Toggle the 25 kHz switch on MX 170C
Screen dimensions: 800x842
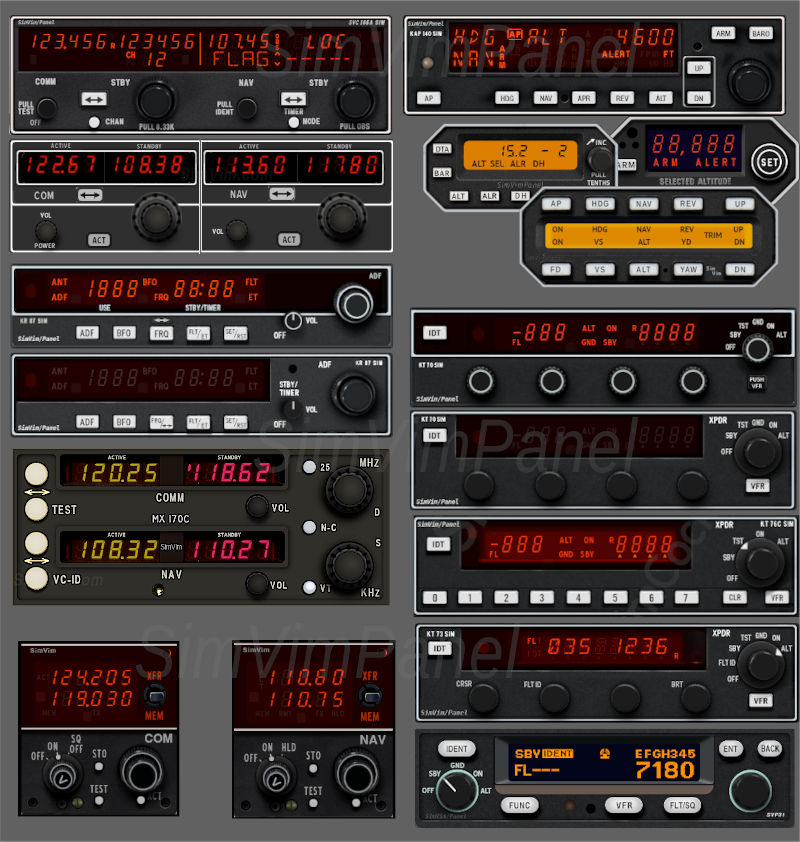point(309,468)
